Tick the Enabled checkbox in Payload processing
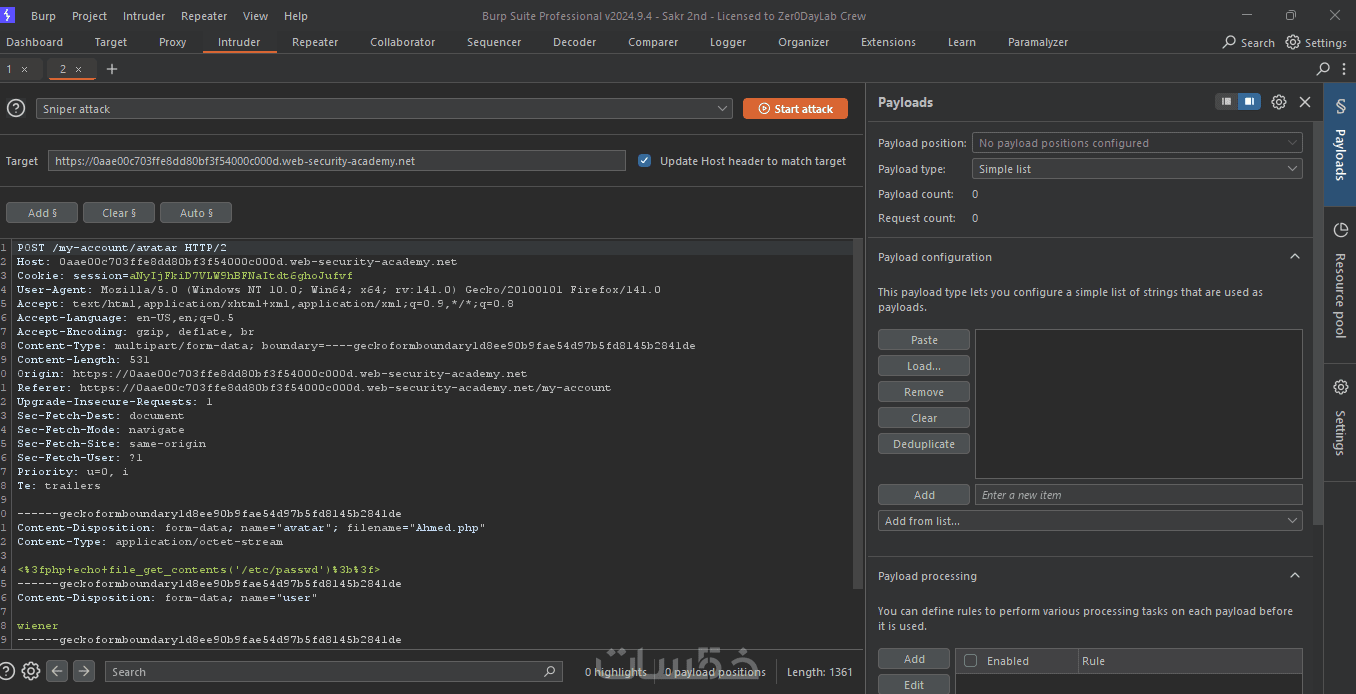Viewport: 1356px width, 694px height. [970, 661]
